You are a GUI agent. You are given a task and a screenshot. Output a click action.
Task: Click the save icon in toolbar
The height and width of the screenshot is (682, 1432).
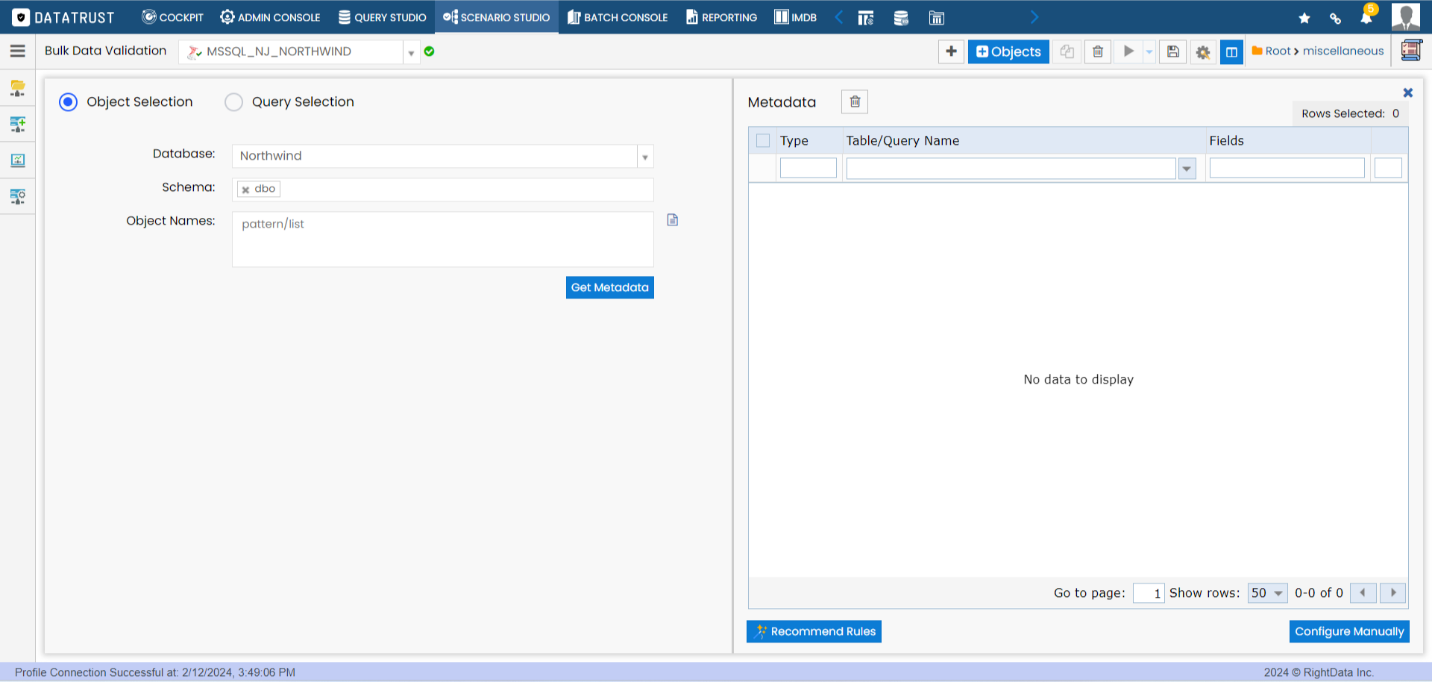[1173, 52]
